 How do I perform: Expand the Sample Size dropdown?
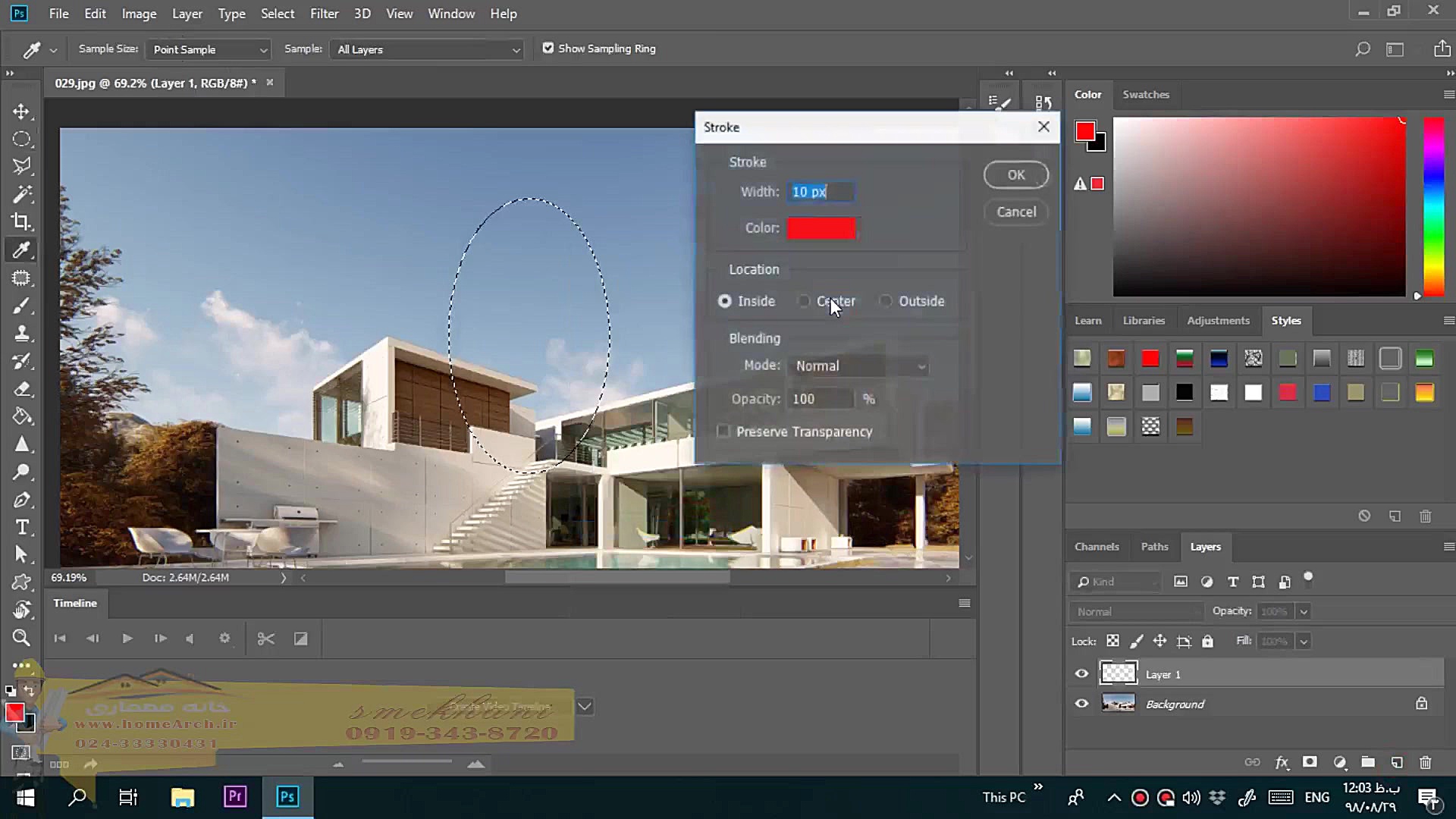209,49
